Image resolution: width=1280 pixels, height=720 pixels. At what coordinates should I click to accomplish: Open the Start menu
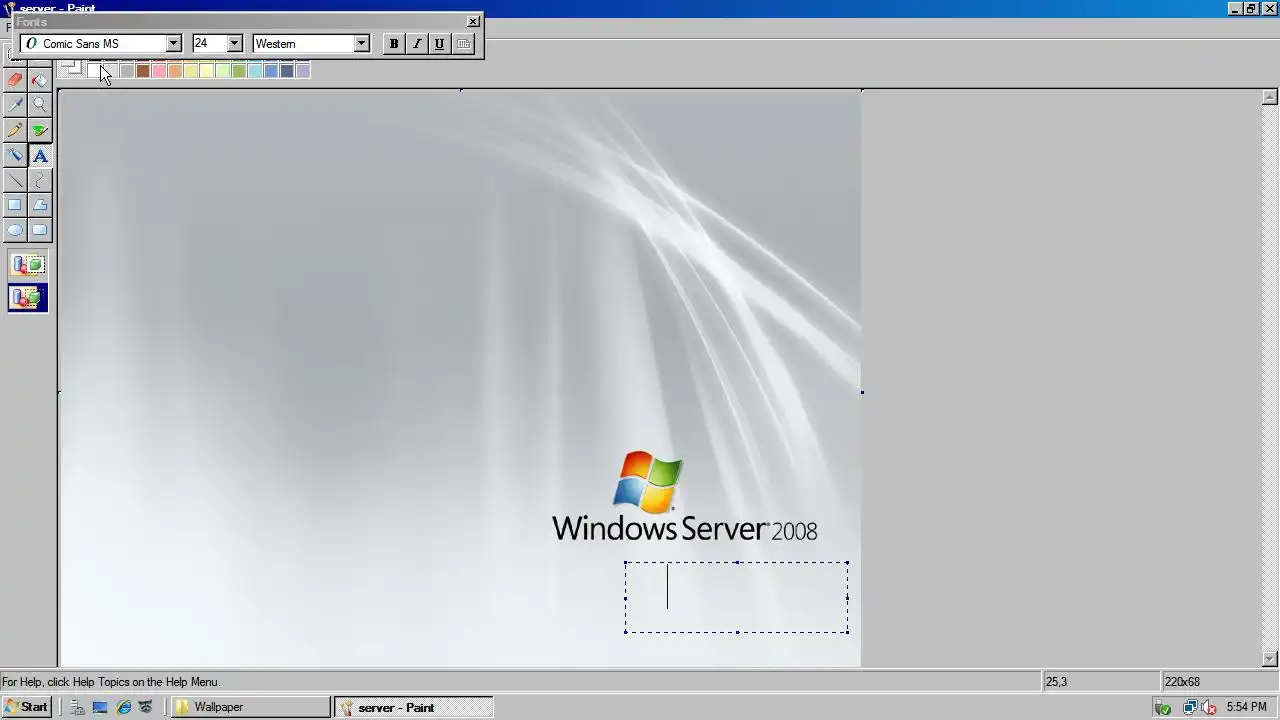click(x=27, y=707)
